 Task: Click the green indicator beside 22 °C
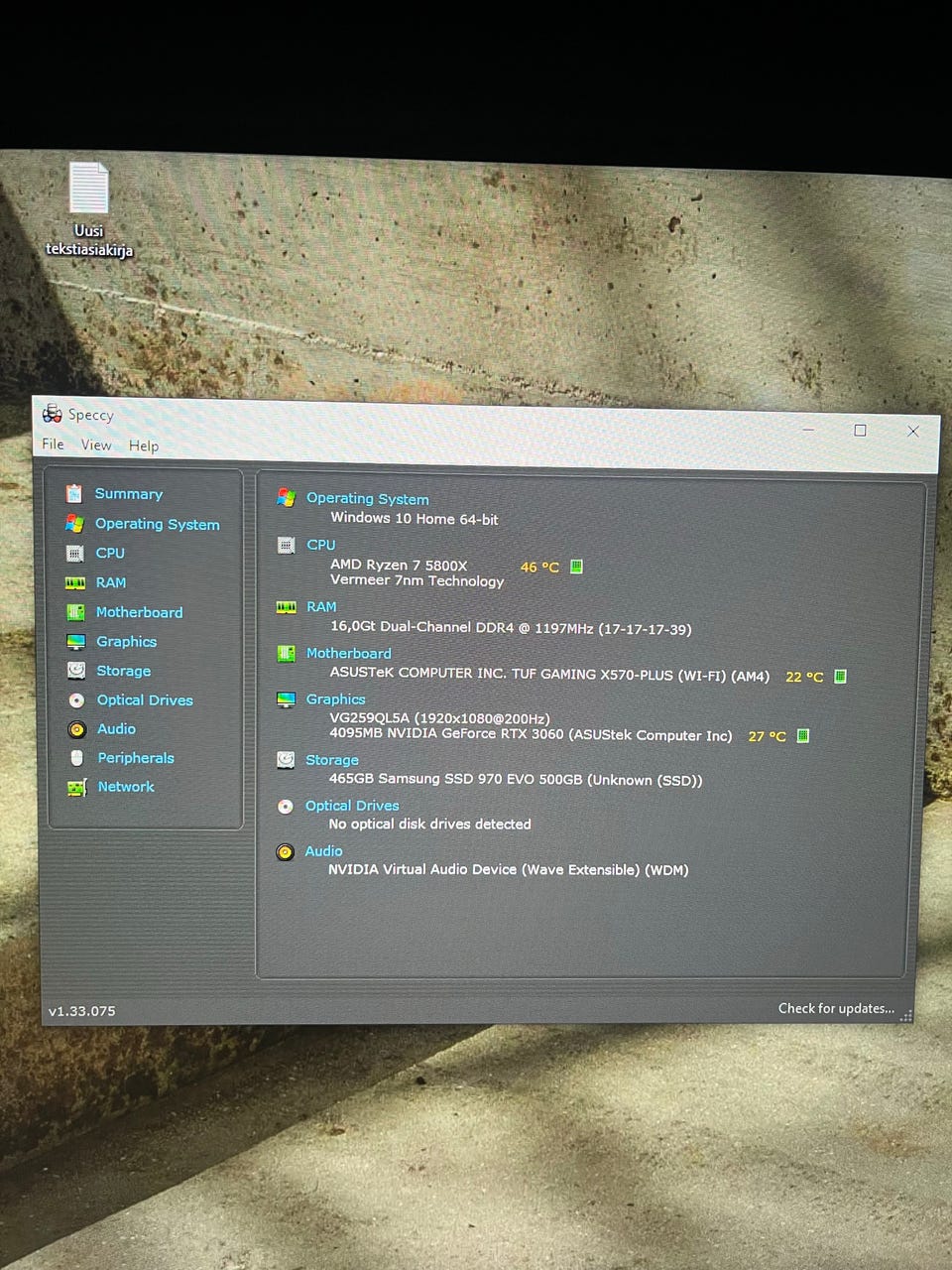[x=840, y=676]
